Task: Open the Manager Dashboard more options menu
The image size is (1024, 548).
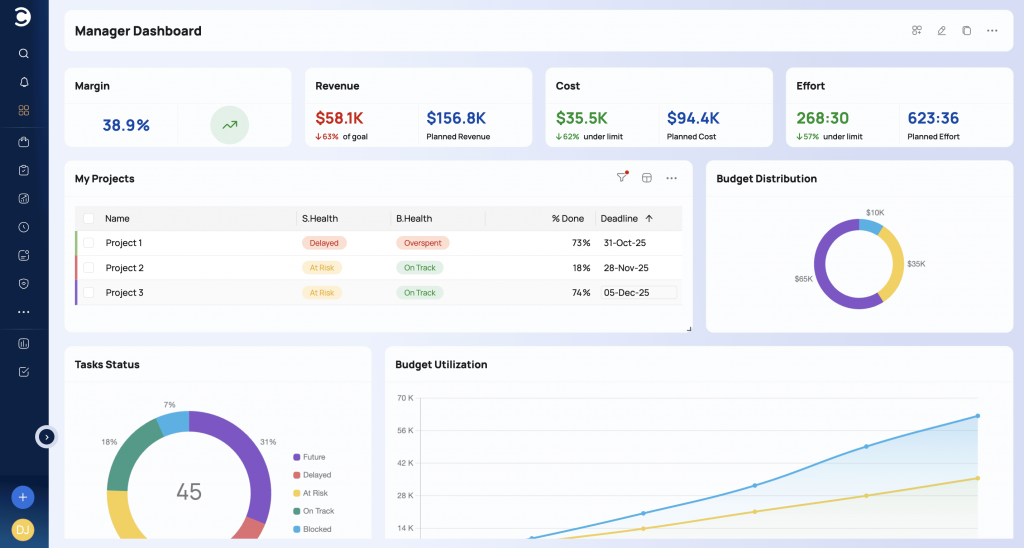Action: 992,31
